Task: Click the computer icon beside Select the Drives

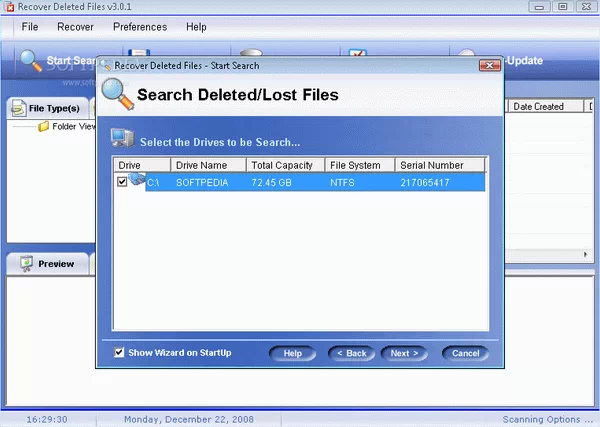Action: [x=122, y=138]
